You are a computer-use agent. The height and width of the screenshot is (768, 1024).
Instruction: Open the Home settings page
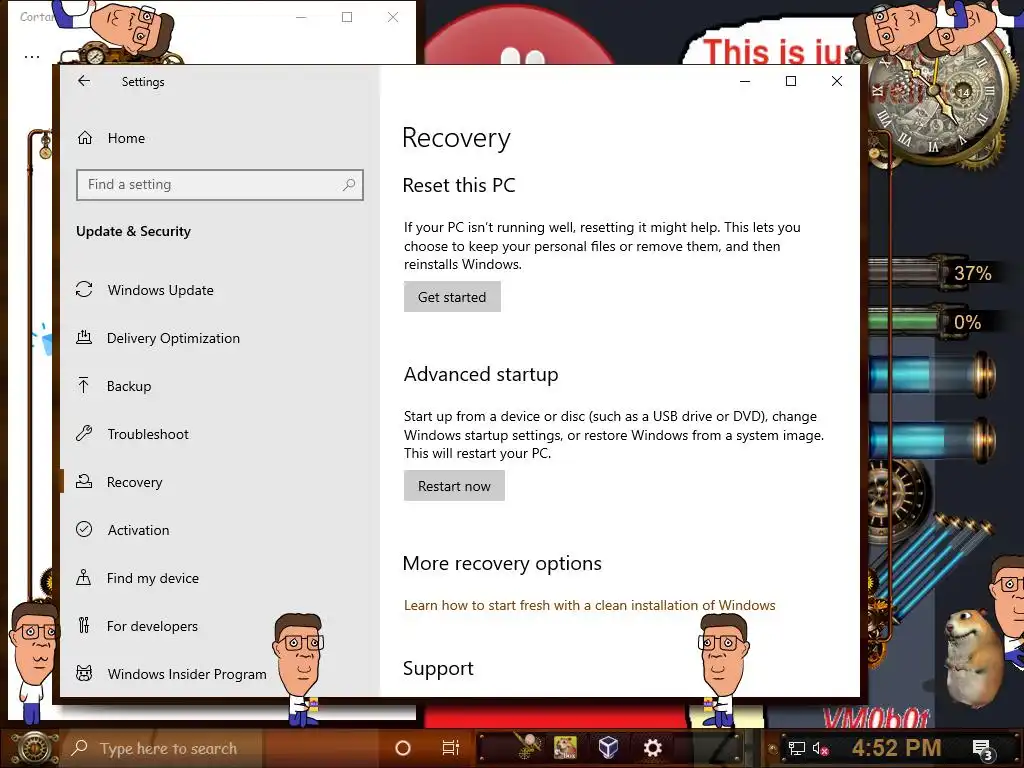[126, 138]
